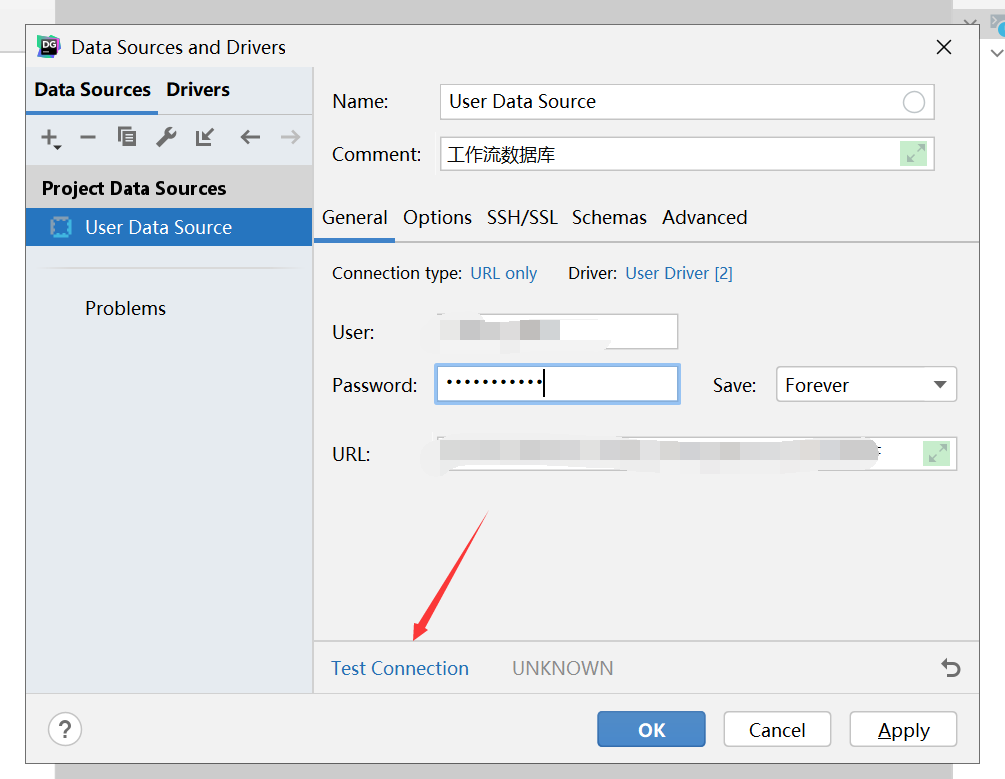This screenshot has height=779, width=1005.
Task: Go forward with right arrow icon
Action: (x=290, y=137)
